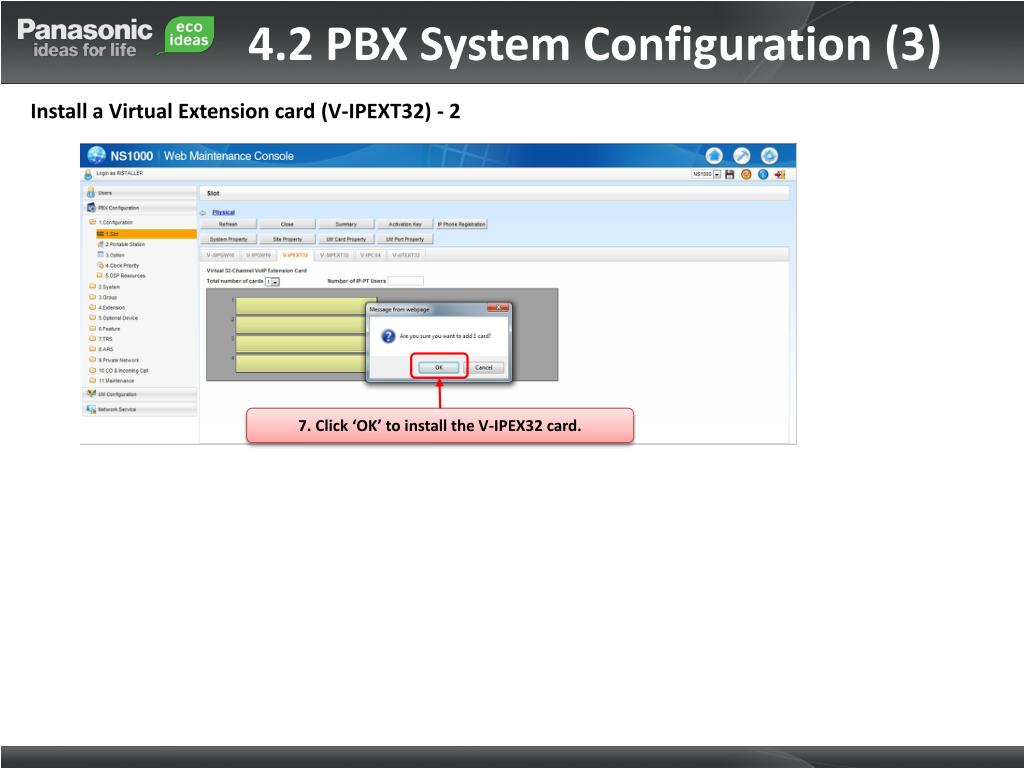Image resolution: width=1024 pixels, height=768 pixels.
Task: Click the UM Card Property button
Action: tap(346, 239)
